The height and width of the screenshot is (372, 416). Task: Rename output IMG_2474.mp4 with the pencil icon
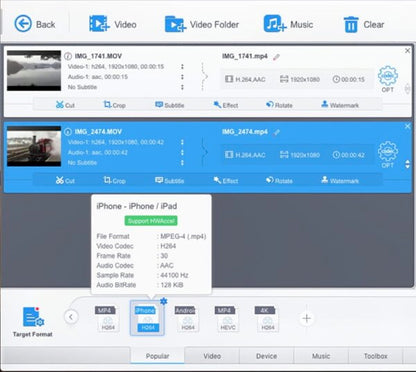point(276,132)
